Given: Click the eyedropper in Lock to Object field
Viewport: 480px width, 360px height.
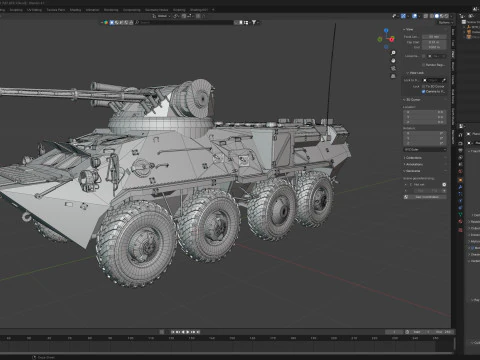Looking at the screenshot, I should point(444,80).
